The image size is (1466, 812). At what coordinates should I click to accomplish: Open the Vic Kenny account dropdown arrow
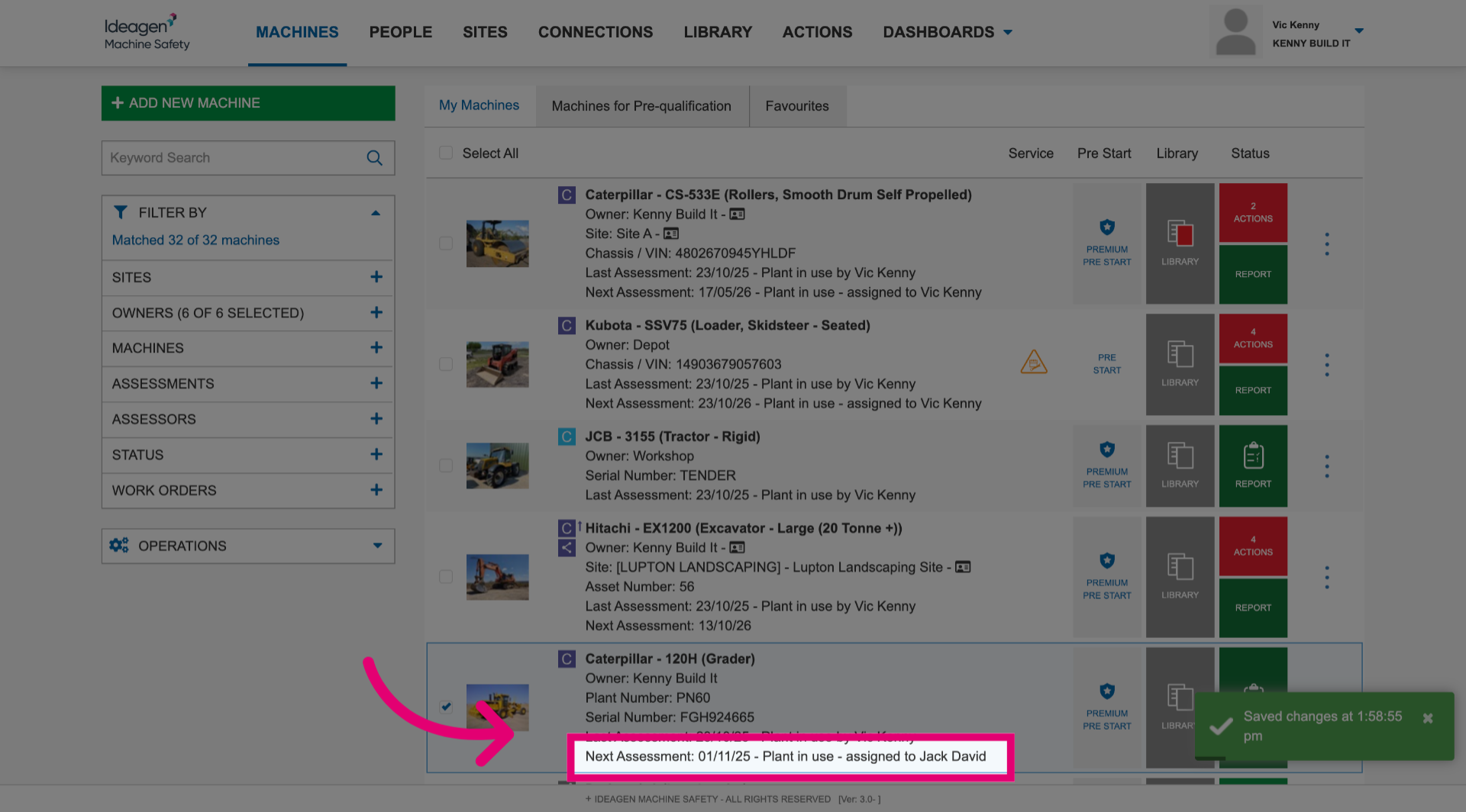click(x=1359, y=31)
